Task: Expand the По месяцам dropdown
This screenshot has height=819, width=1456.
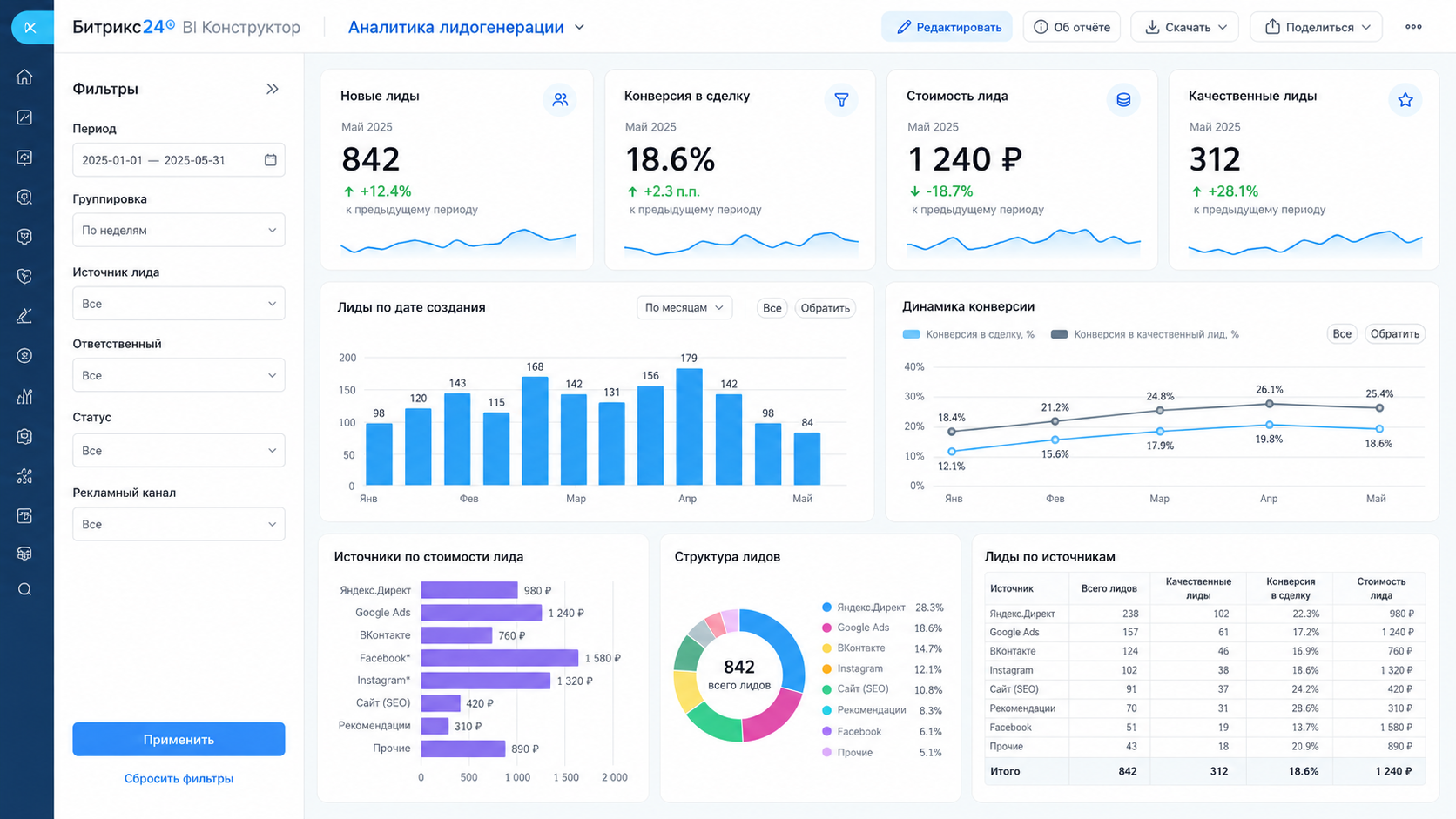Action: point(684,308)
